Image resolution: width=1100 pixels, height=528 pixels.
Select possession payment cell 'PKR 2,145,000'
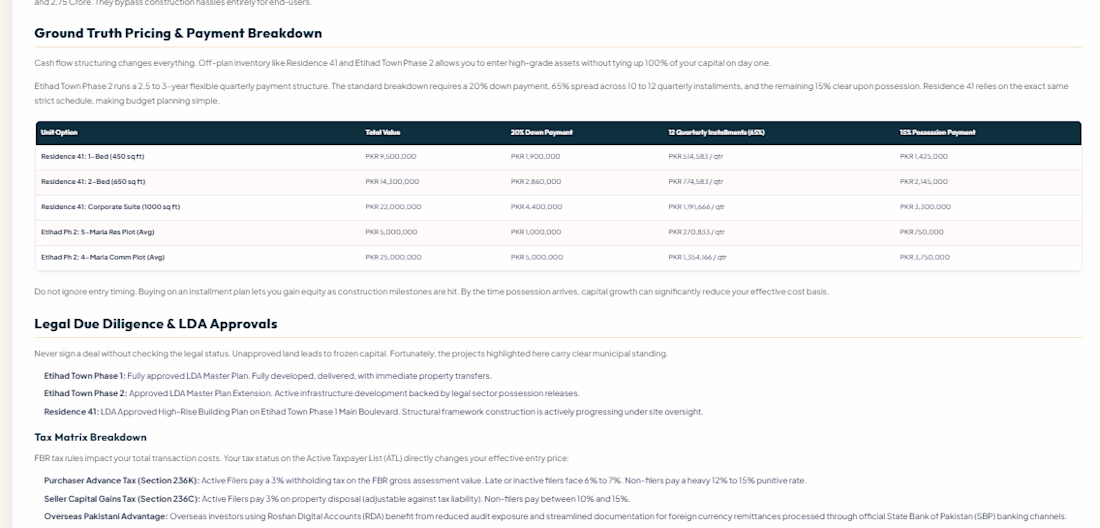coord(923,182)
